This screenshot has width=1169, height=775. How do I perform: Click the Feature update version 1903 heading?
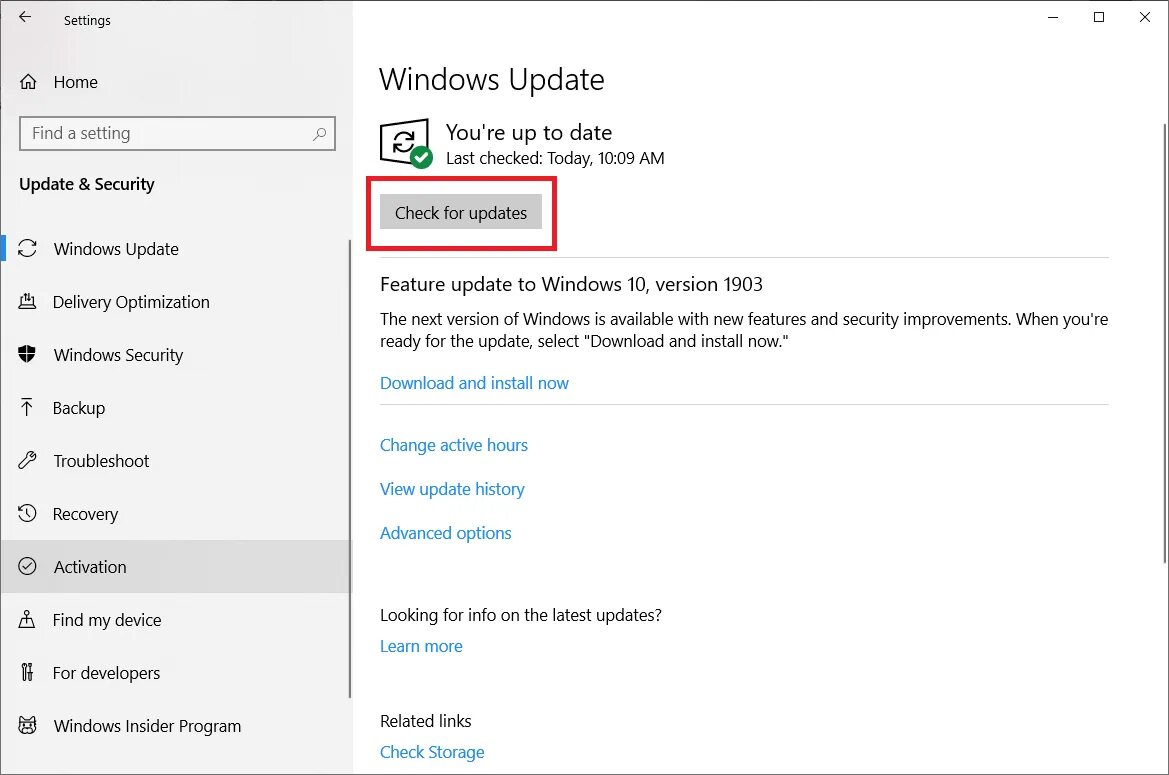pos(571,284)
